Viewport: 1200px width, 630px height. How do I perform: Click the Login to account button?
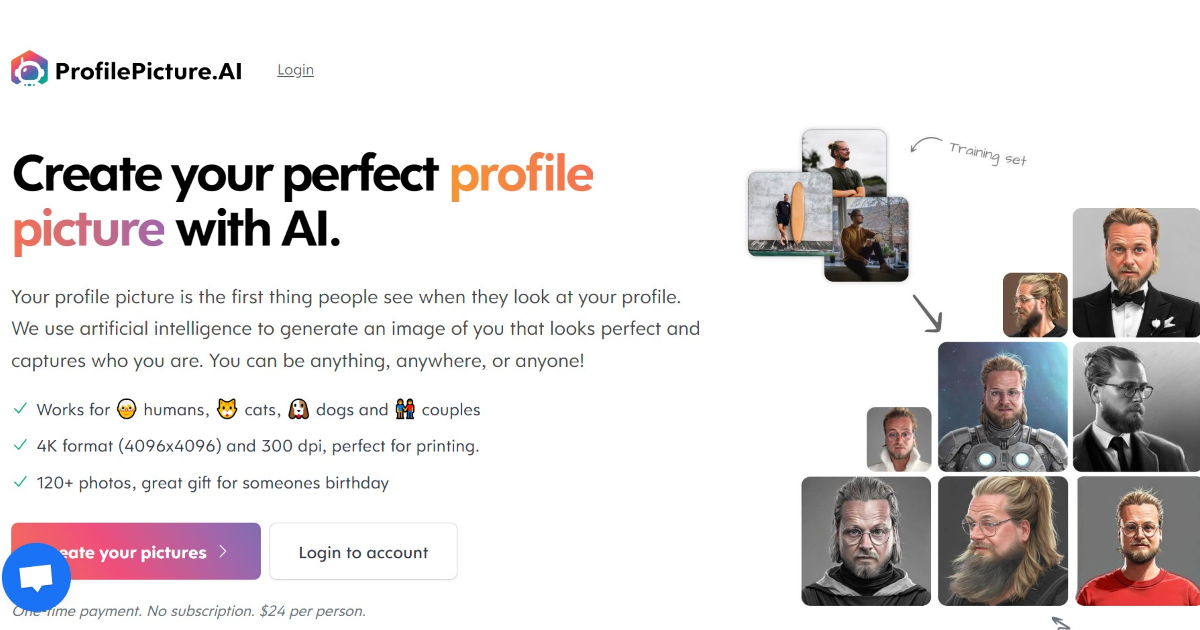[363, 551]
